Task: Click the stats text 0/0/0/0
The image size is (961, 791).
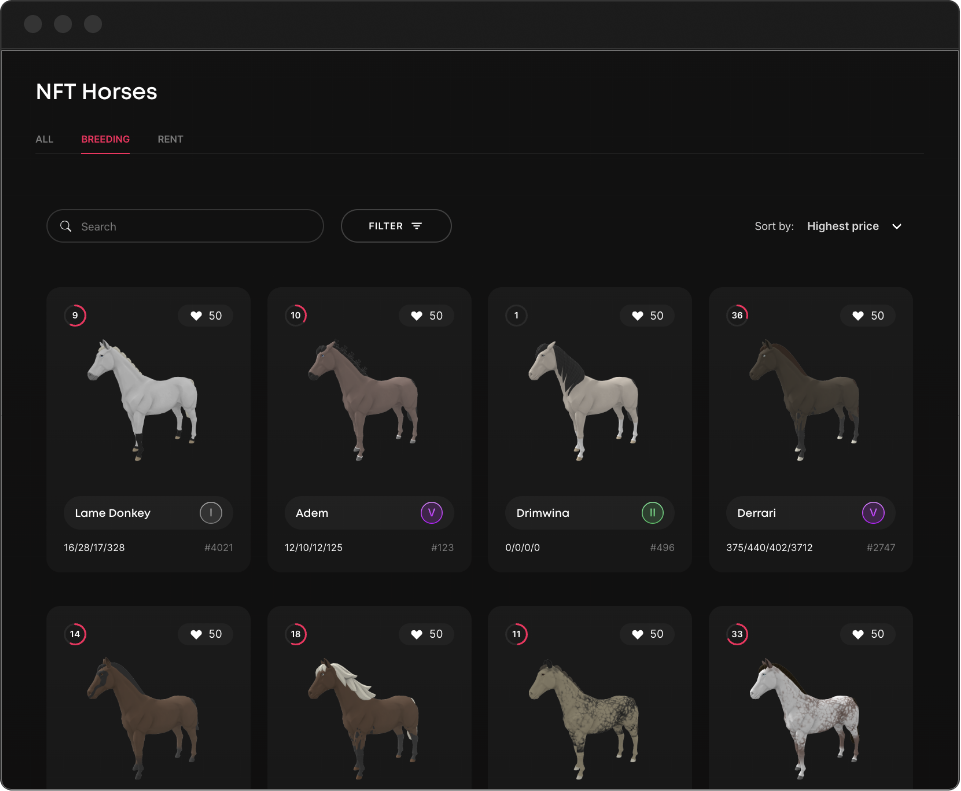Action: tap(523, 547)
